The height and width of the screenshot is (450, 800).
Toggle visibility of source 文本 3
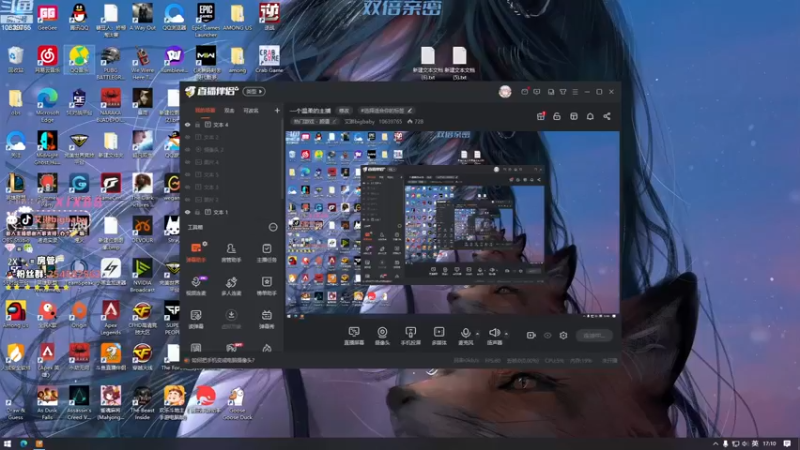[188, 187]
